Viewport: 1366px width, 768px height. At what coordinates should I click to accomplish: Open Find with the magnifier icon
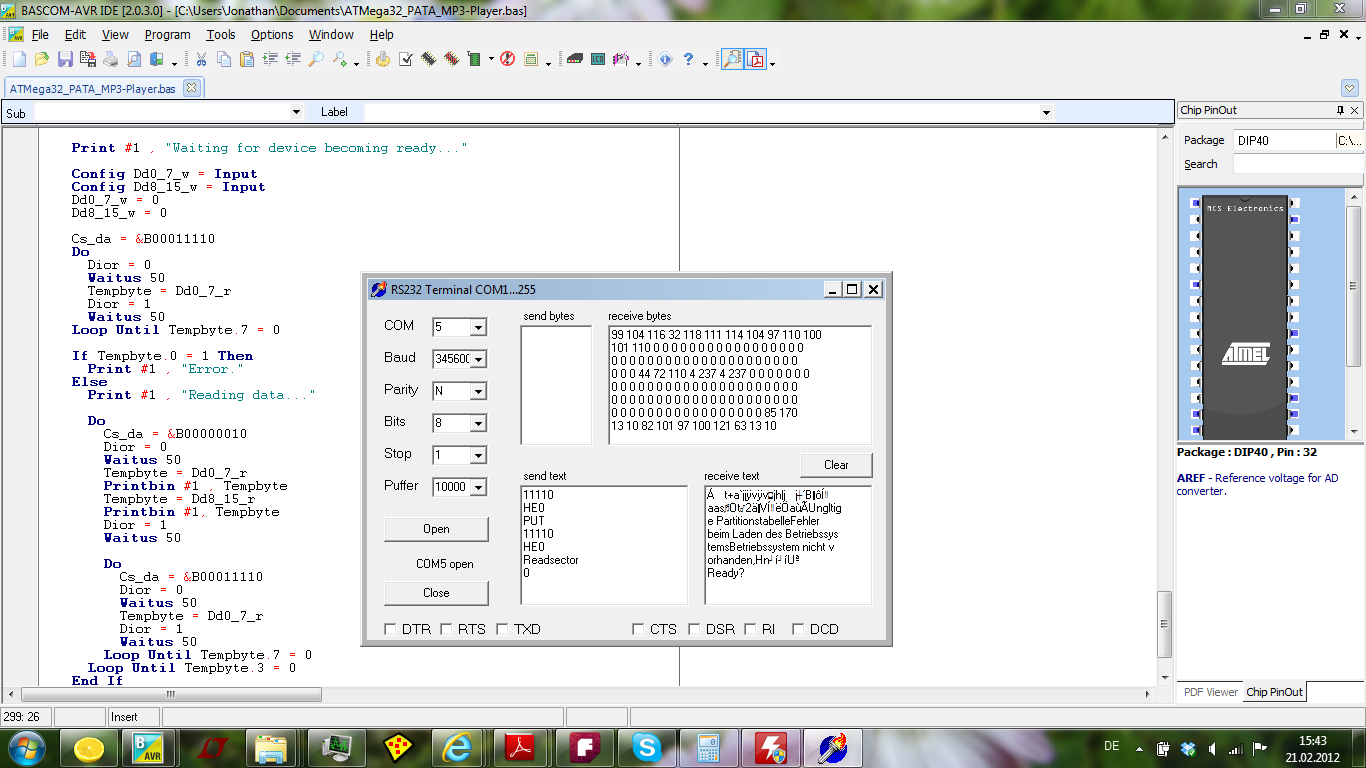(x=316, y=60)
